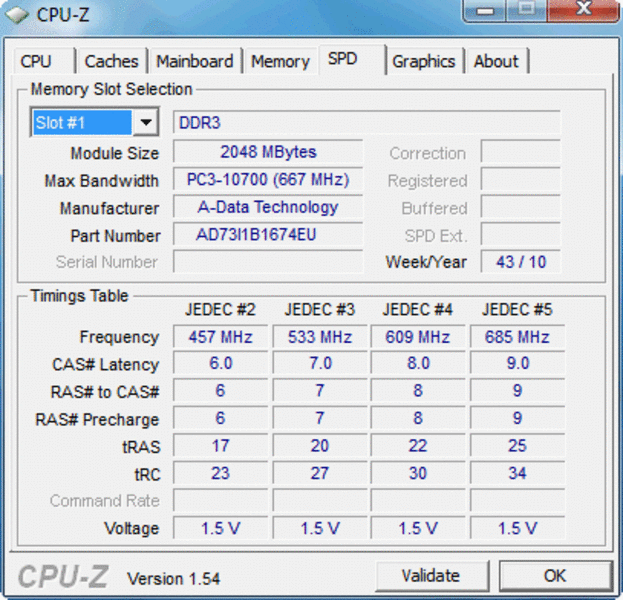Click the empty Serial Number field
This screenshot has width=623, height=600.
click(268, 262)
